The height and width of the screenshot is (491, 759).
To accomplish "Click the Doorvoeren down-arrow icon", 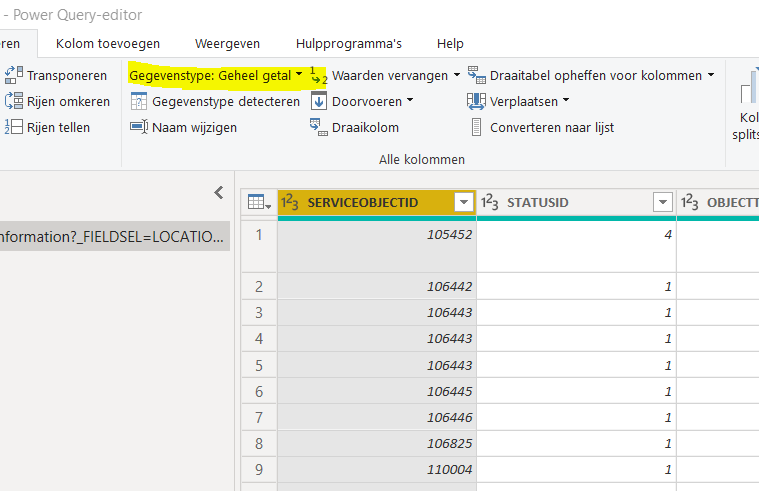I will [319, 101].
